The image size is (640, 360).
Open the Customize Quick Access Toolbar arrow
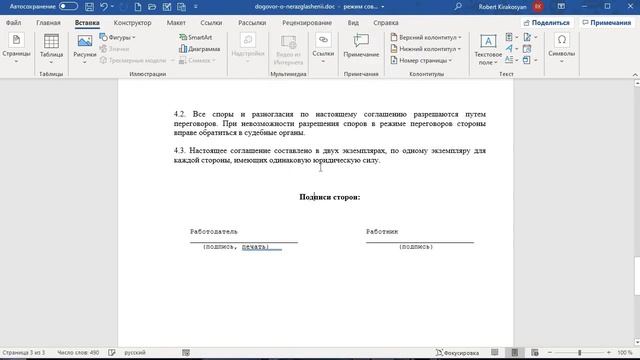pos(196,7)
